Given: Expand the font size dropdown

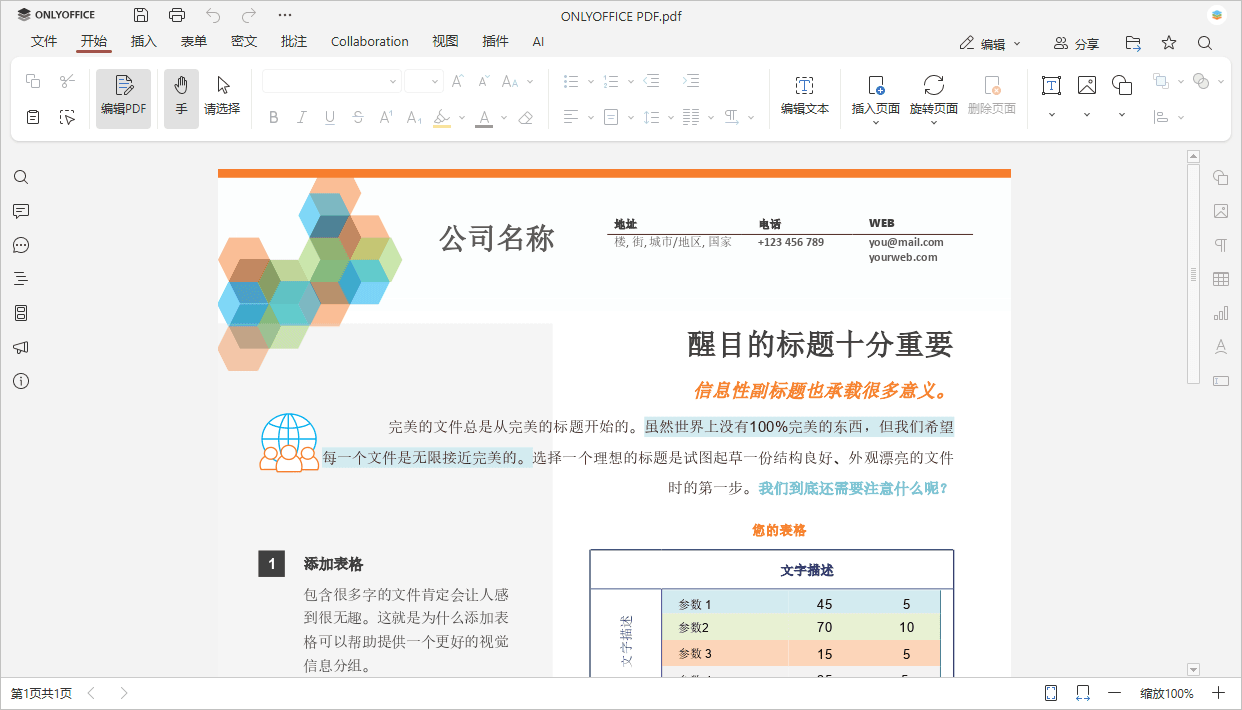Looking at the screenshot, I should coord(434,81).
